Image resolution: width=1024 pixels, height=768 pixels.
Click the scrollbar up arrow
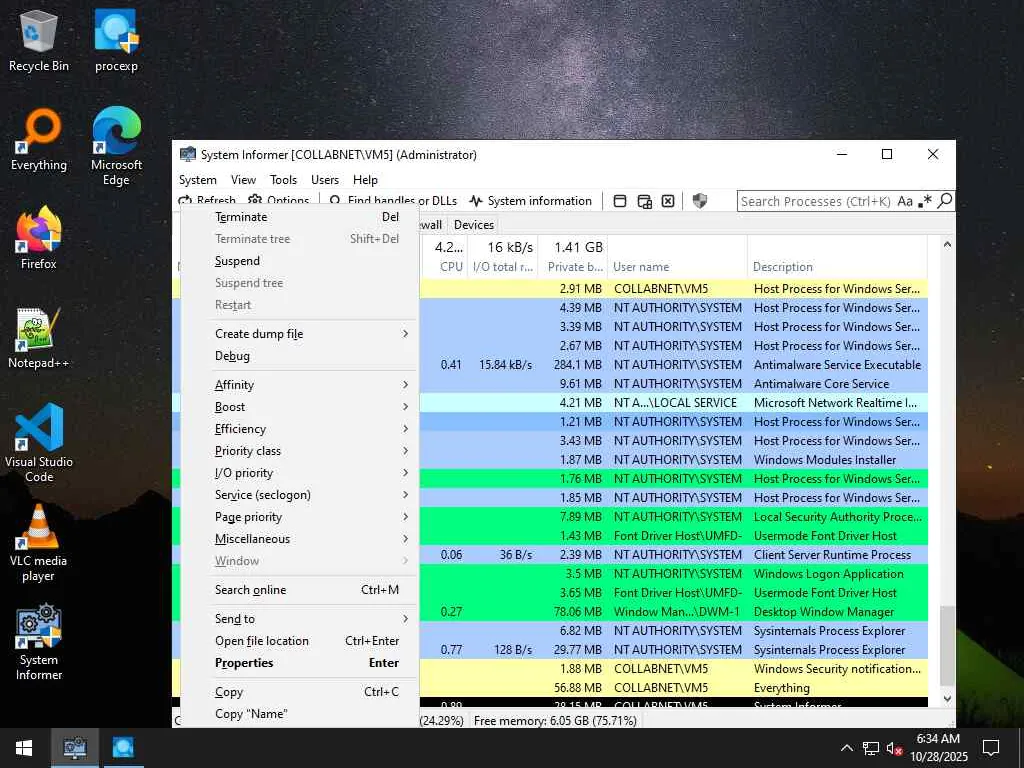[x=947, y=244]
